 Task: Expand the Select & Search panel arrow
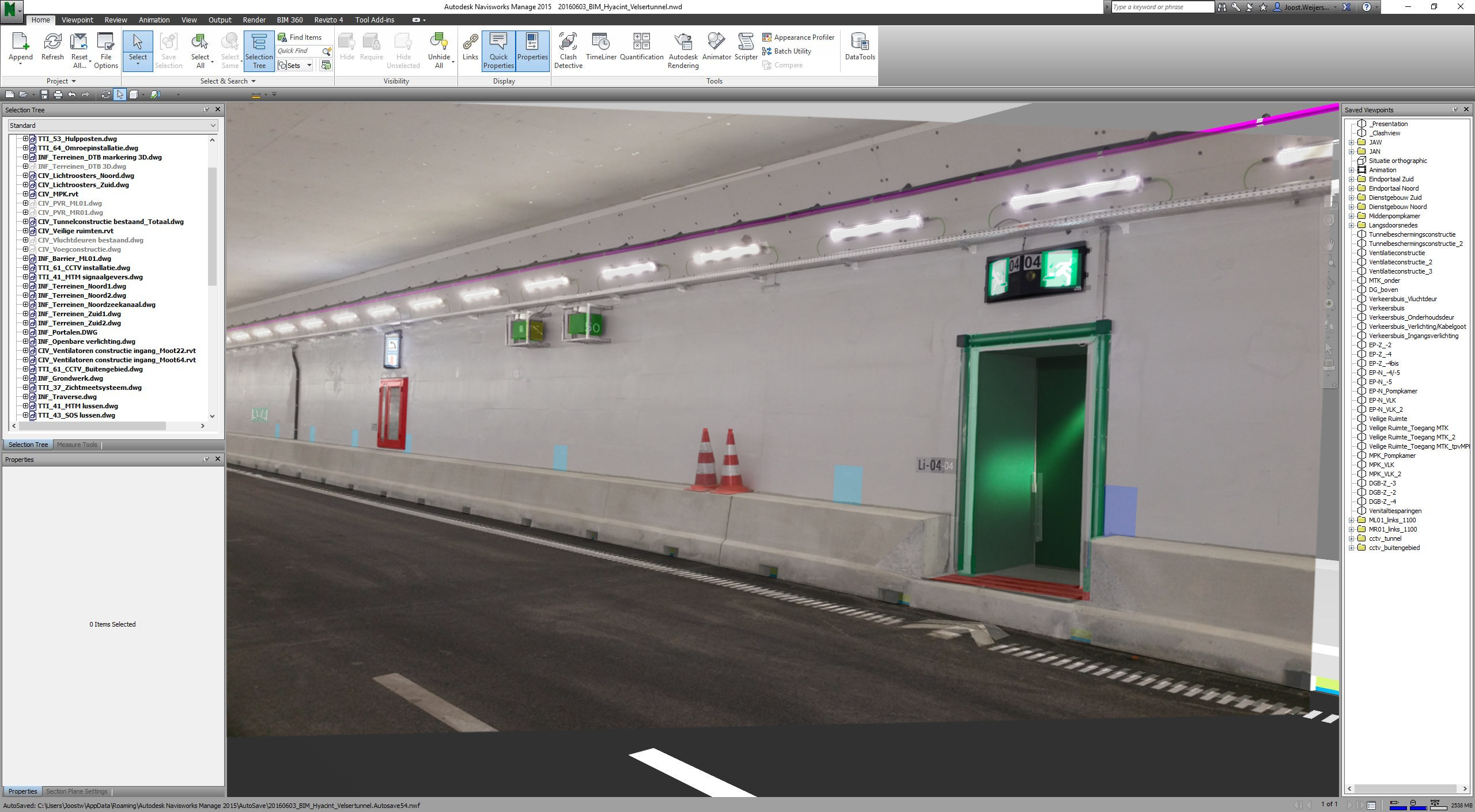point(254,81)
